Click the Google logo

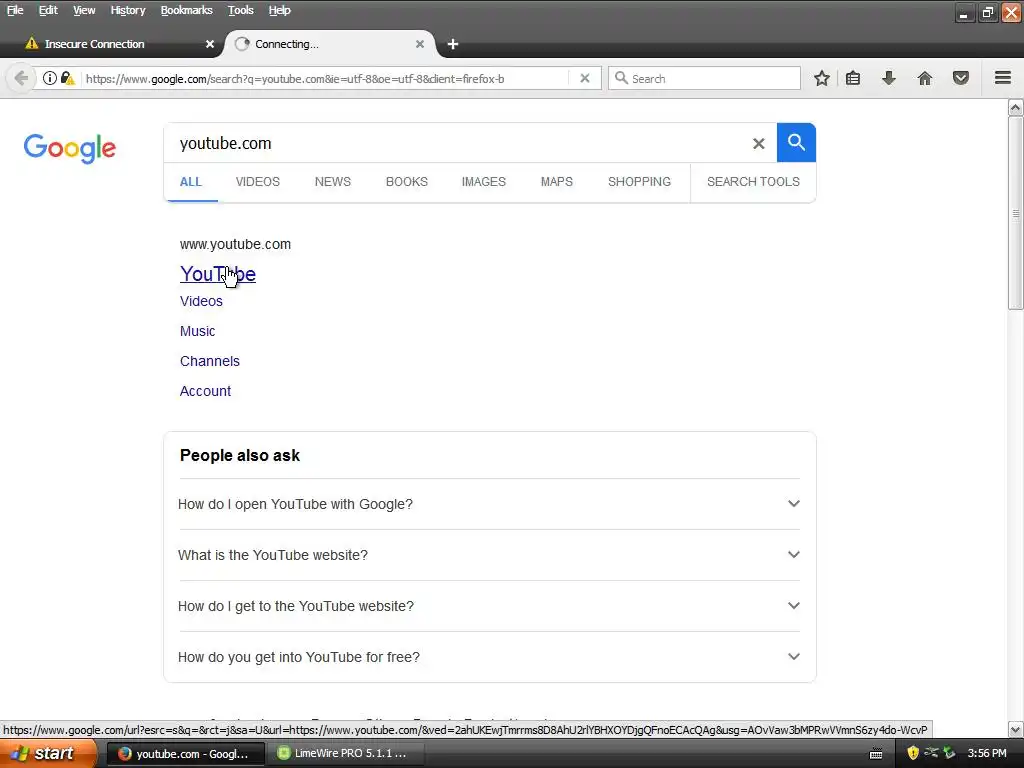[70, 148]
